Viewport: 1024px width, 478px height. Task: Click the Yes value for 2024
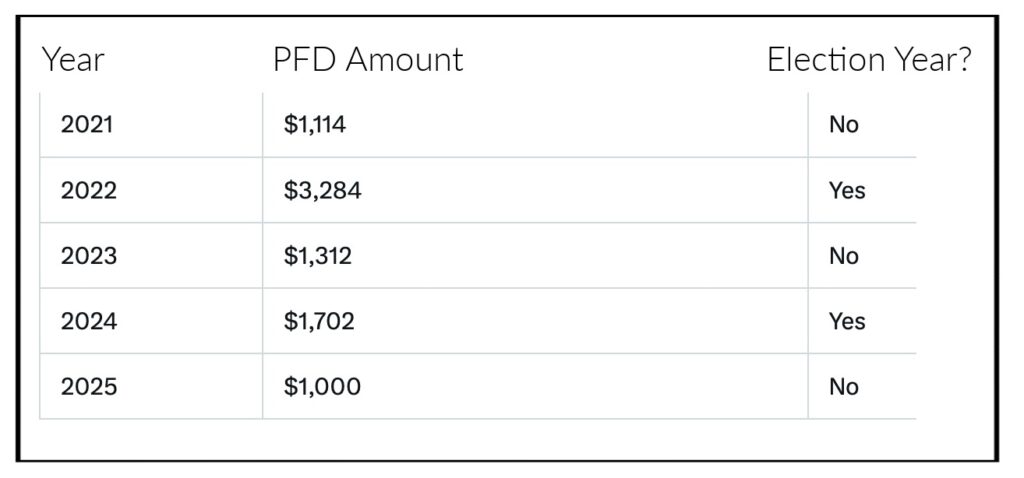[x=847, y=321]
